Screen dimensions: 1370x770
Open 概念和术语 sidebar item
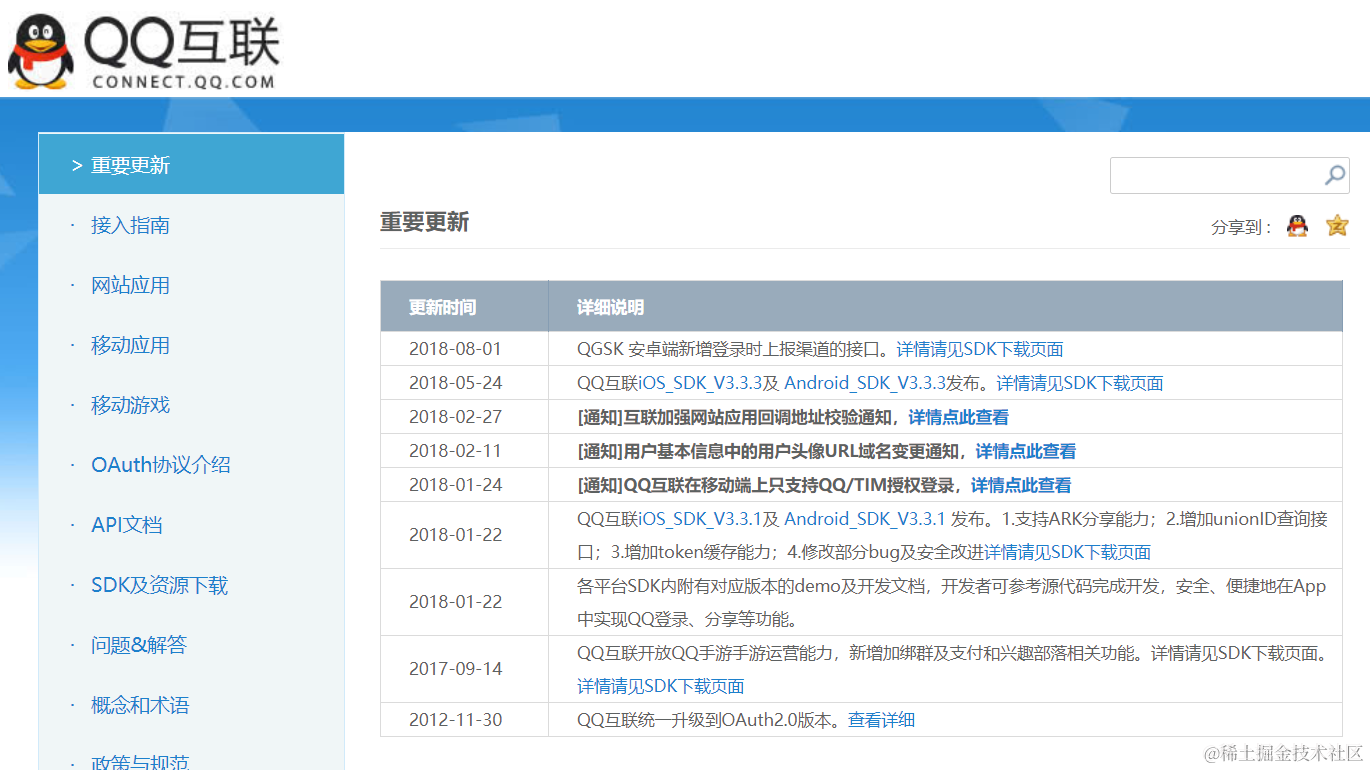(x=140, y=705)
